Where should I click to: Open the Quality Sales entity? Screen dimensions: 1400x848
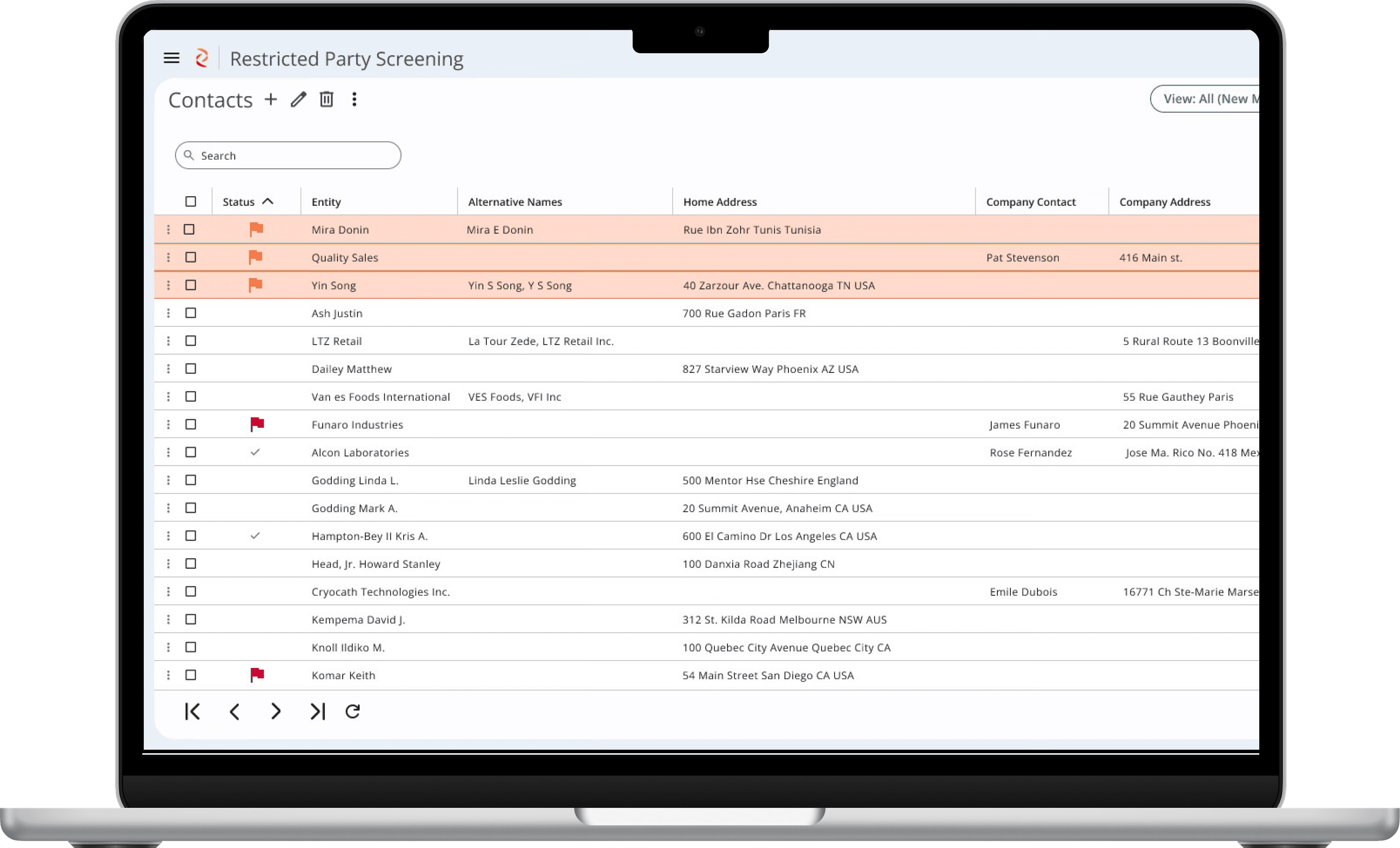(344, 257)
